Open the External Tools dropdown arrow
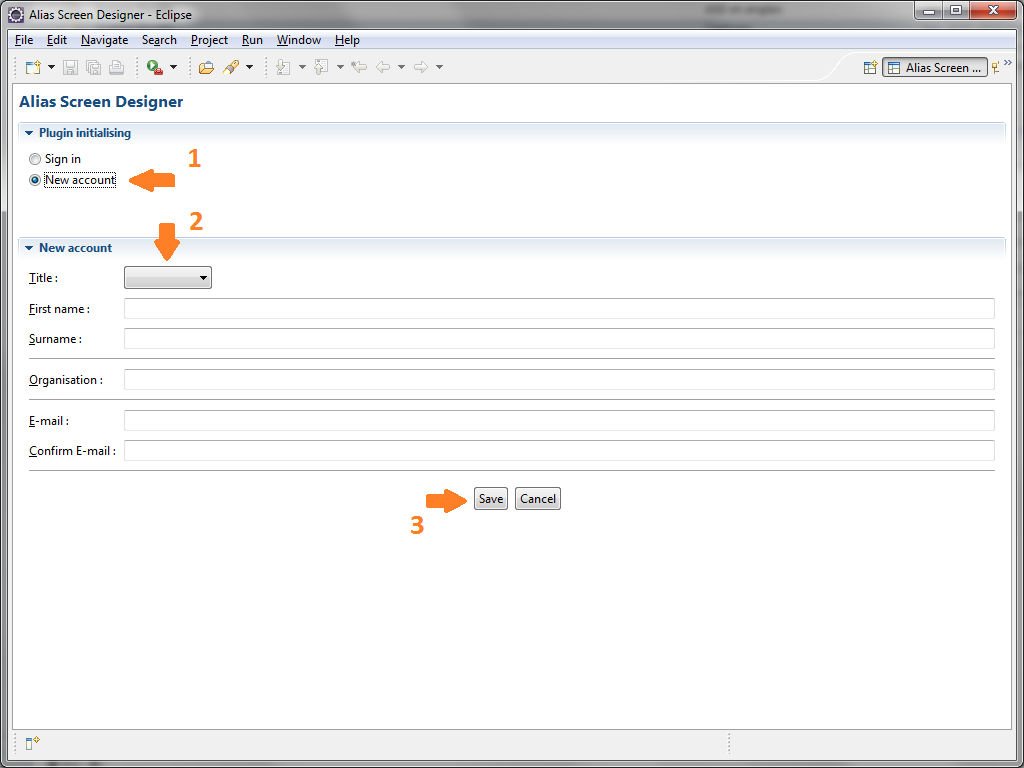This screenshot has height=768, width=1024. coord(173,67)
